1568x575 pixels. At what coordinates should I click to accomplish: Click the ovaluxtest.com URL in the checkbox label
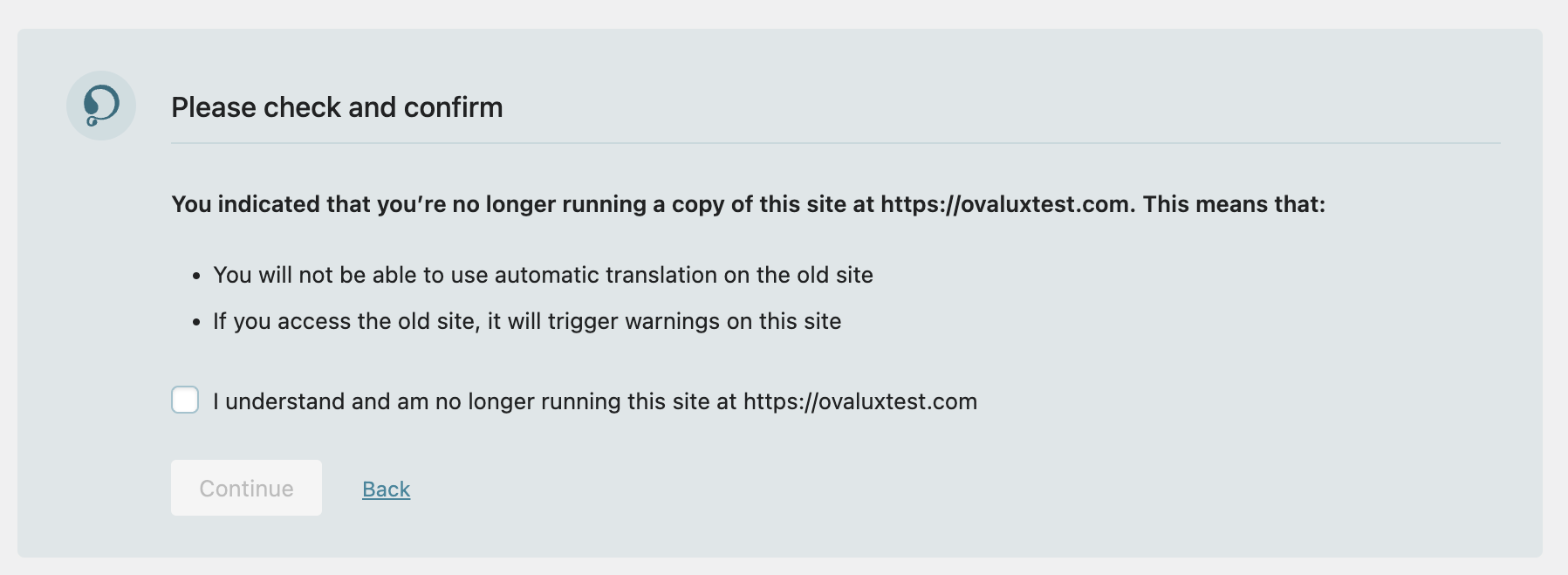[x=860, y=401]
